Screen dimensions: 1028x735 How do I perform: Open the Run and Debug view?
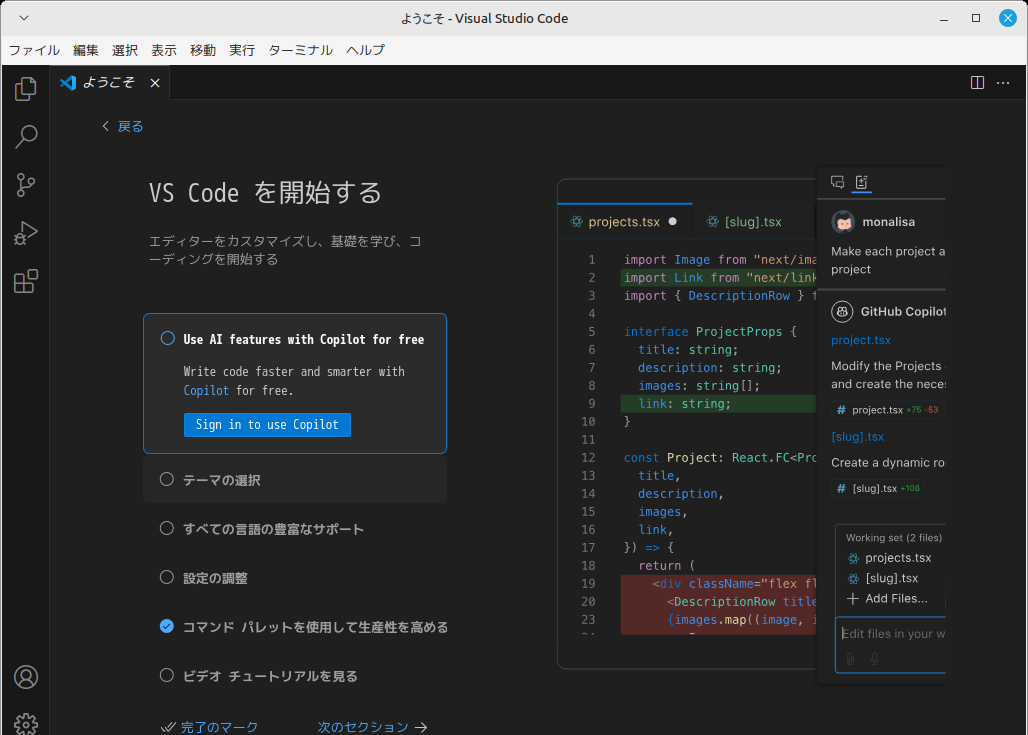26,233
